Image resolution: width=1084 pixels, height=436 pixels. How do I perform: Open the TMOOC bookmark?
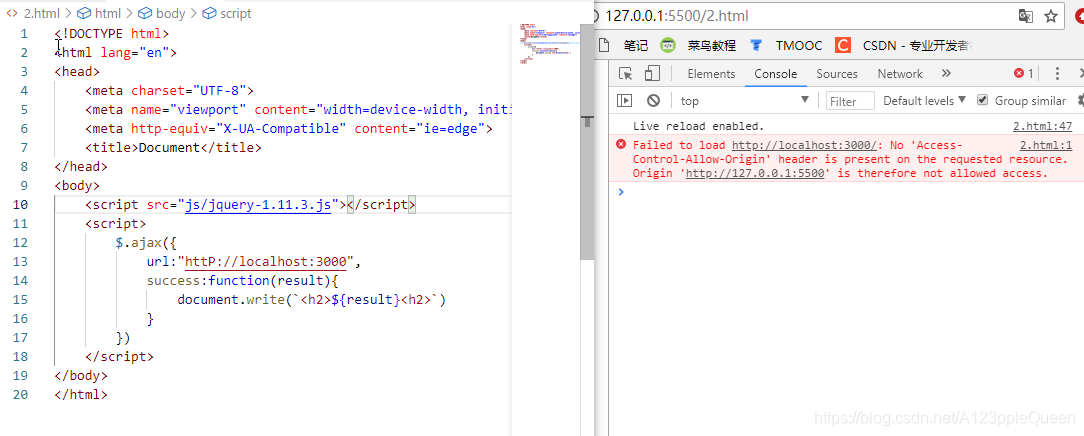pos(786,46)
